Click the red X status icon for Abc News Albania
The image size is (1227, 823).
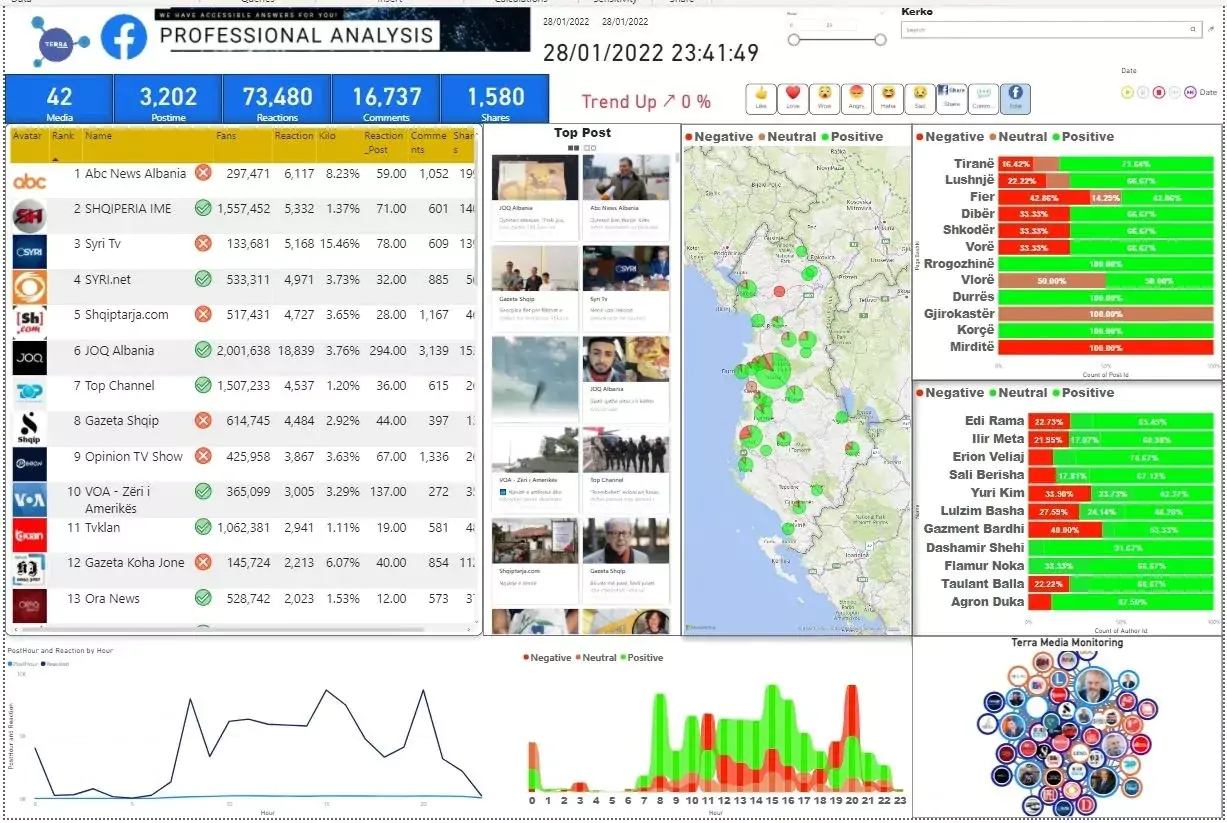click(203, 173)
